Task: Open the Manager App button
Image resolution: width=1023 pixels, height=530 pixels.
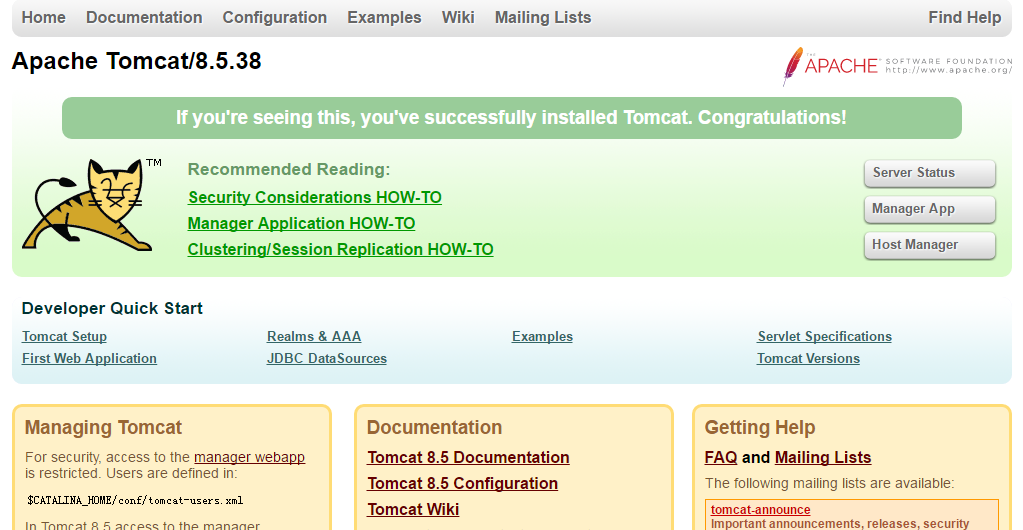Action: coord(929,209)
